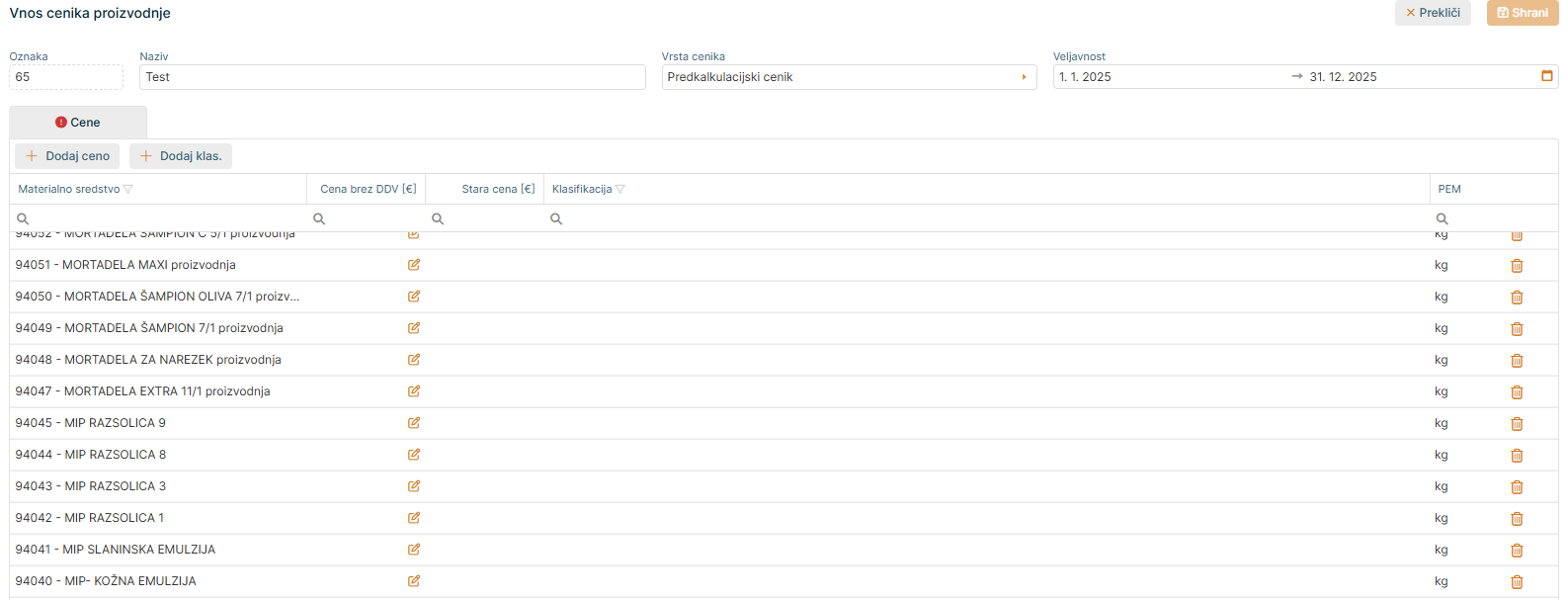Remove MORTADELA ZA NAREZEK proizvodnja row
This screenshot has height=600, width=1568.
(1517, 361)
